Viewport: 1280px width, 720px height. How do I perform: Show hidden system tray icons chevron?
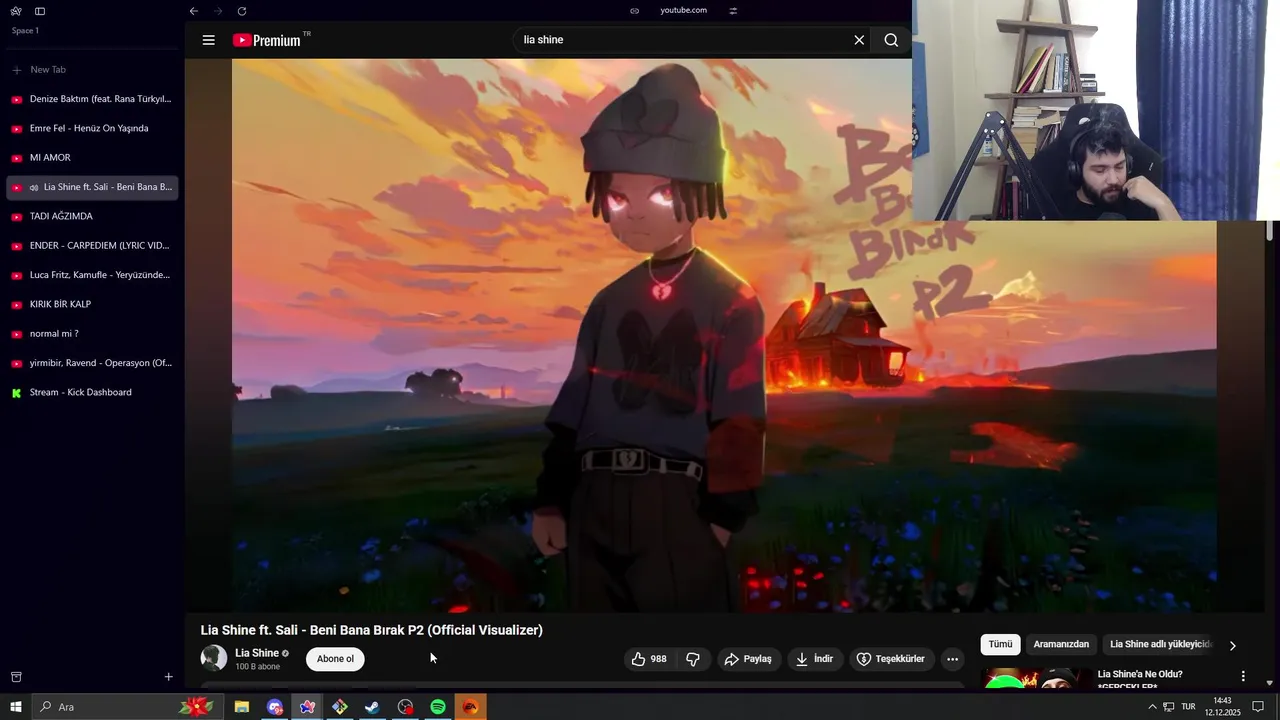click(x=1151, y=707)
